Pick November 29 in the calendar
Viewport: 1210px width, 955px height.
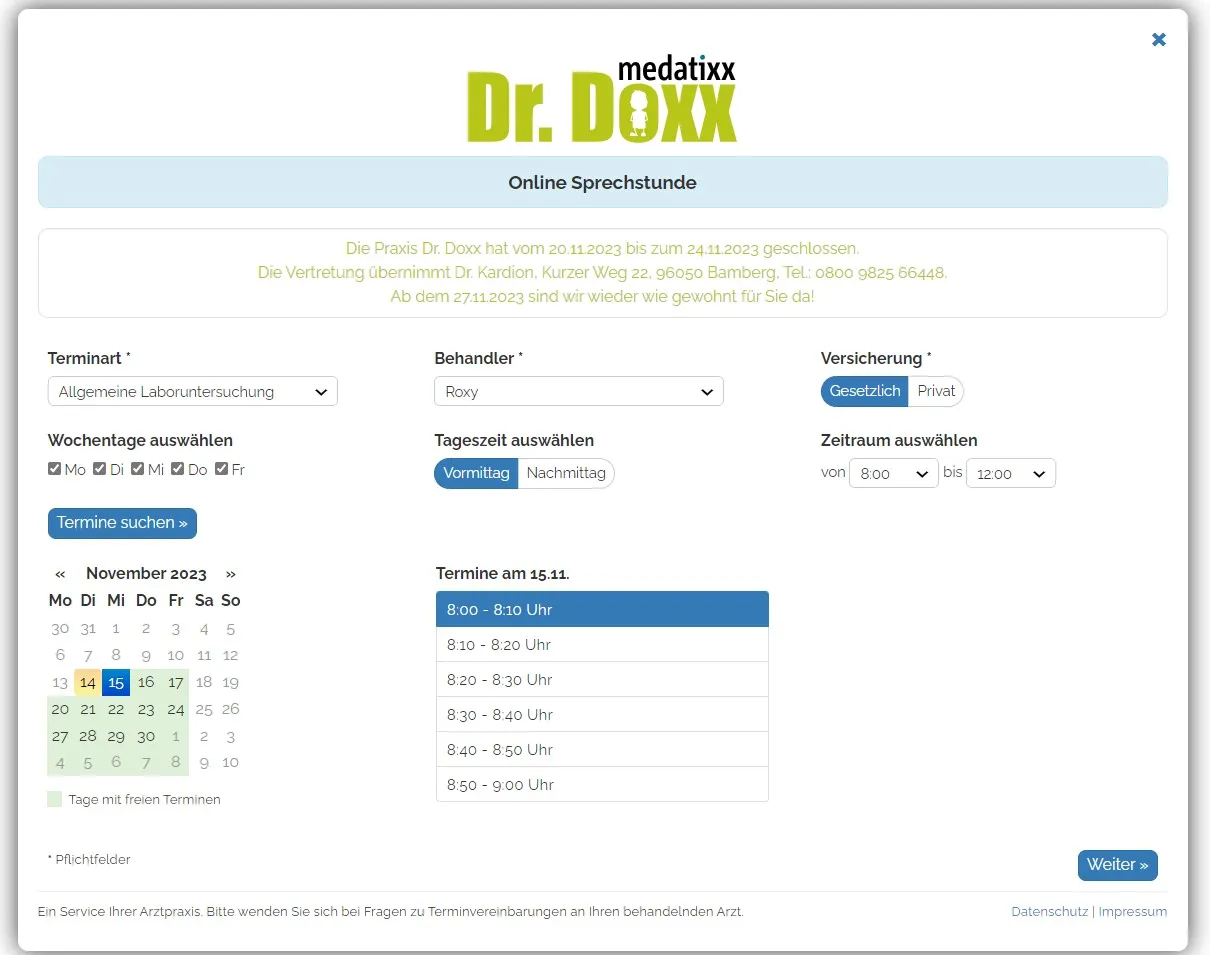pos(116,737)
